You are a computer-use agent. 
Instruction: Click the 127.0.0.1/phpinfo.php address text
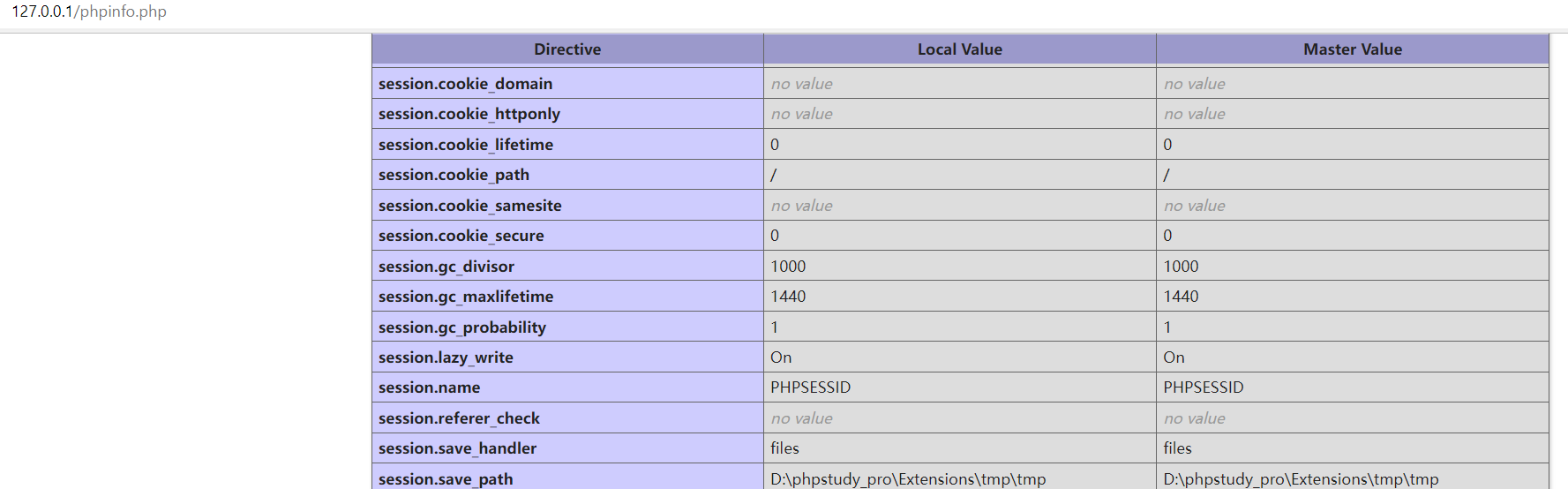click(x=89, y=11)
